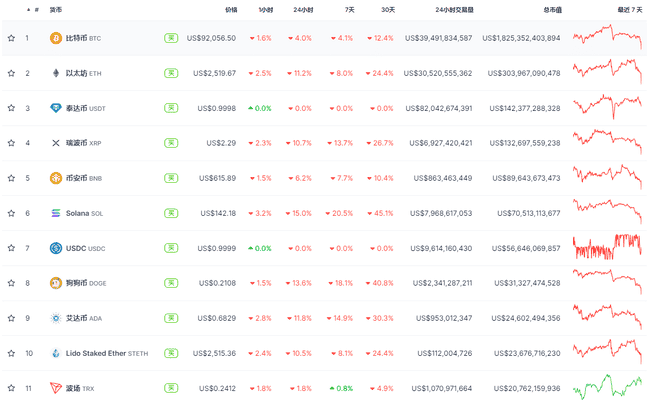The width and height of the screenshot is (650, 405).
Task: Click the XRP coin logo
Action: tap(56, 143)
